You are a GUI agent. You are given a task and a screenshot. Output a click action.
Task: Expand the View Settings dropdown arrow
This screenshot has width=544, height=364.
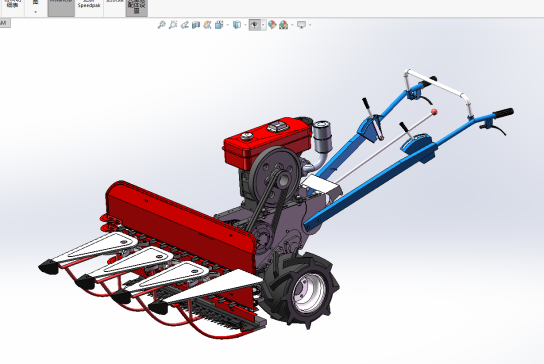(310, 25)
